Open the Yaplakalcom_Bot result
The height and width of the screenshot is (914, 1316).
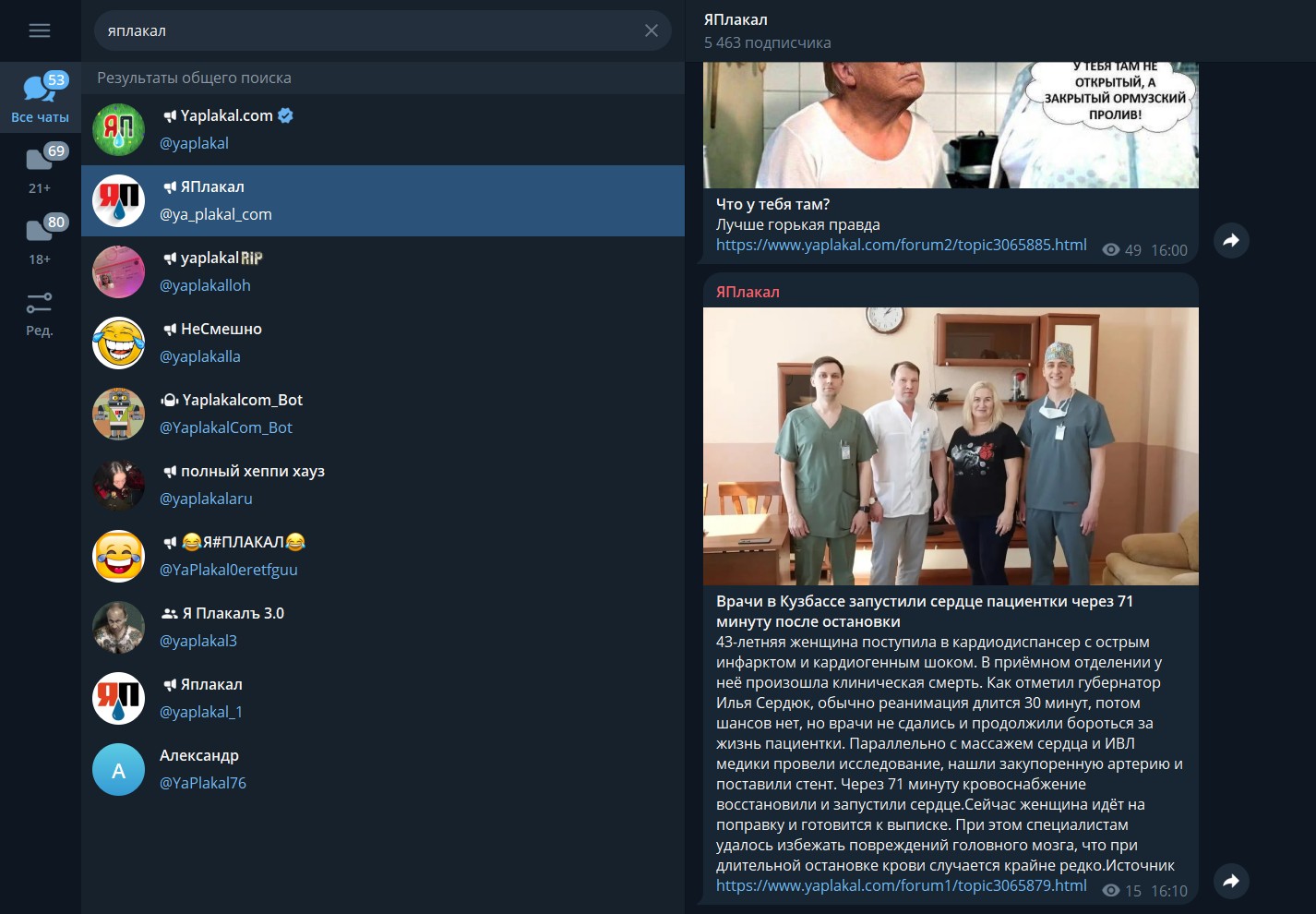[383, 414]
